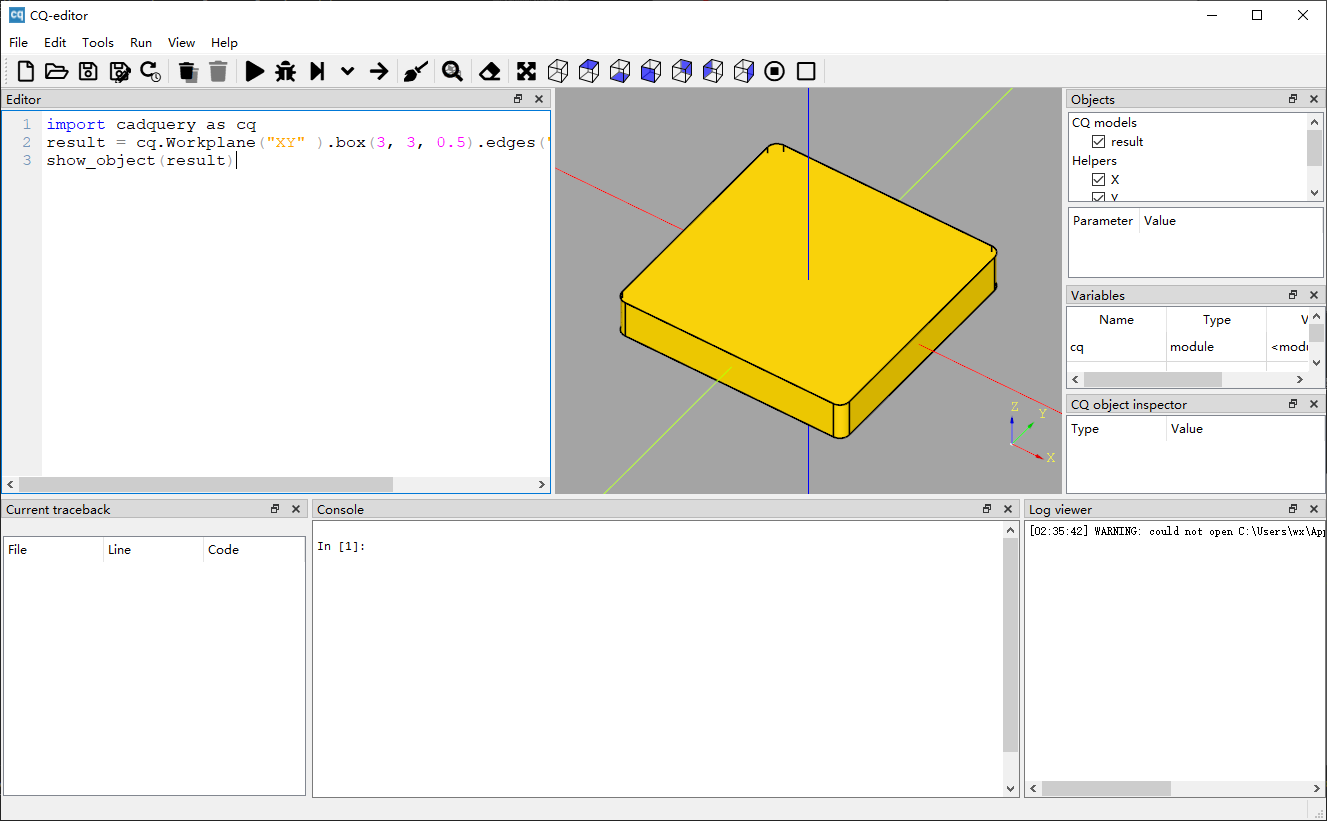Close the Objects panel
1327x821 pixels.
(1314, 99)
